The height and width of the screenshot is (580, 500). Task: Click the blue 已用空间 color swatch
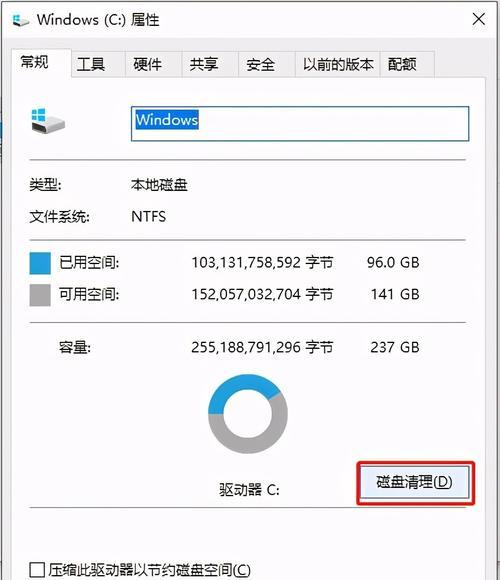(x=40, y=263)
